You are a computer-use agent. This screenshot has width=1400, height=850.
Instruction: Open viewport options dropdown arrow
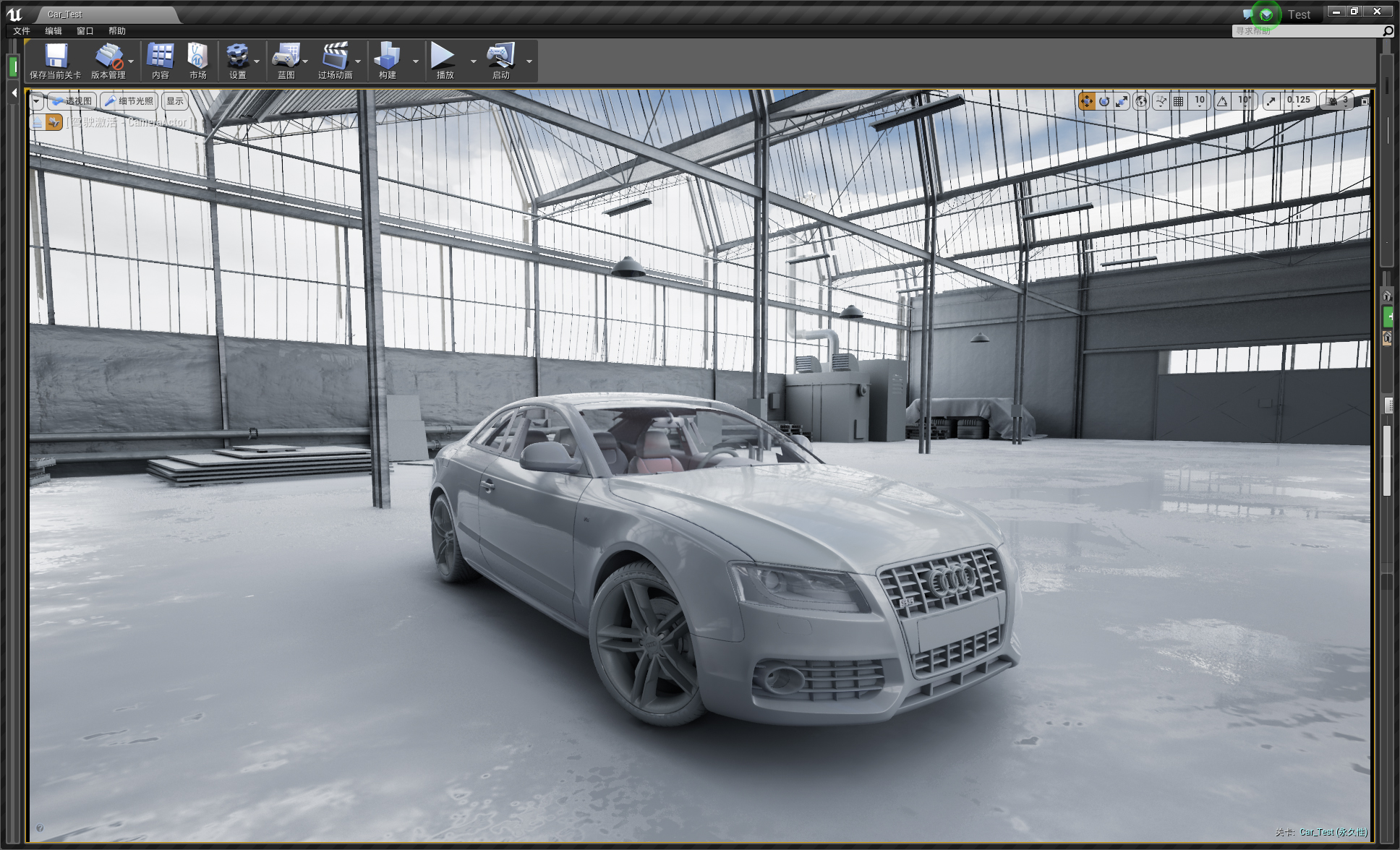(x=36, y=101)
